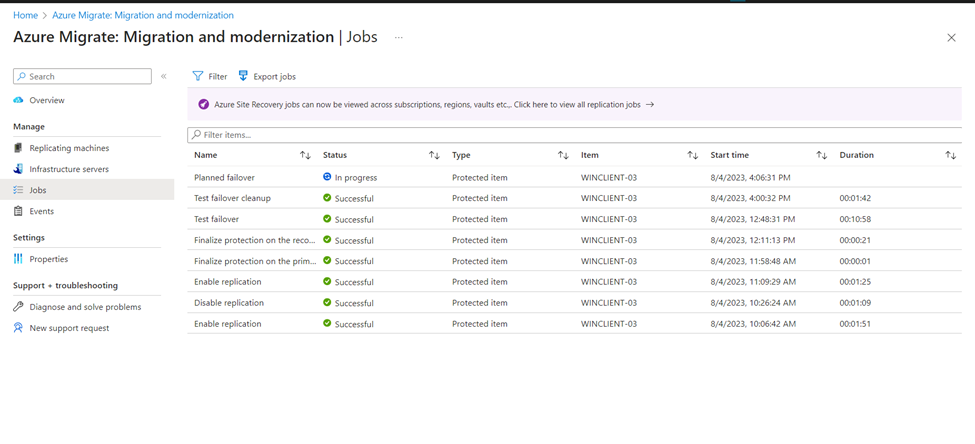Open Azure Migrate breadcrumb link

click(143, 15)
